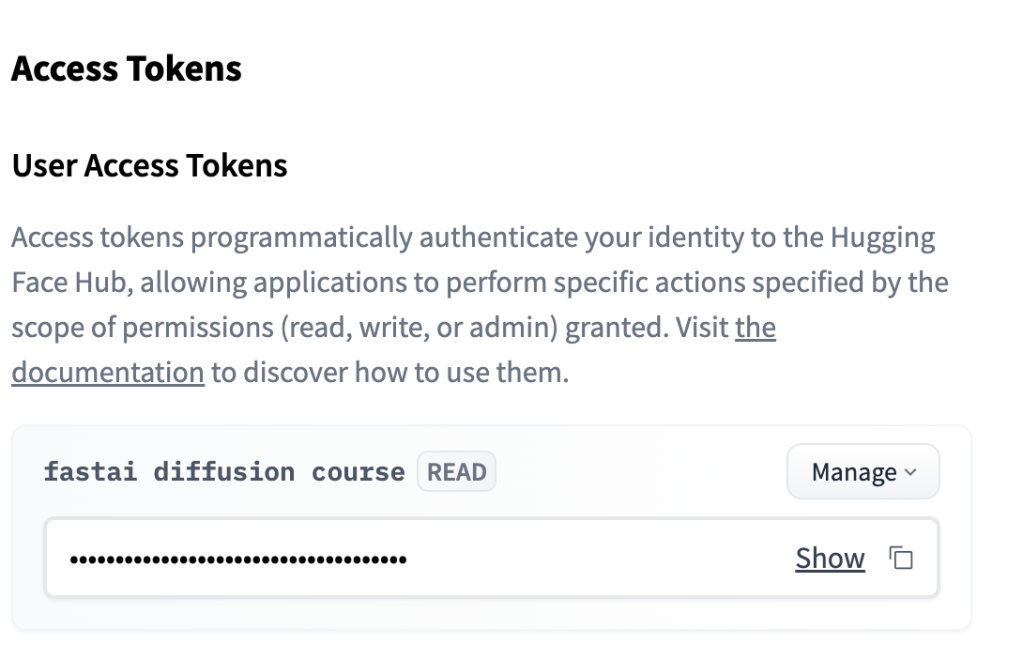Click the masked token dots
The image size is (1023, 659).
238,559
